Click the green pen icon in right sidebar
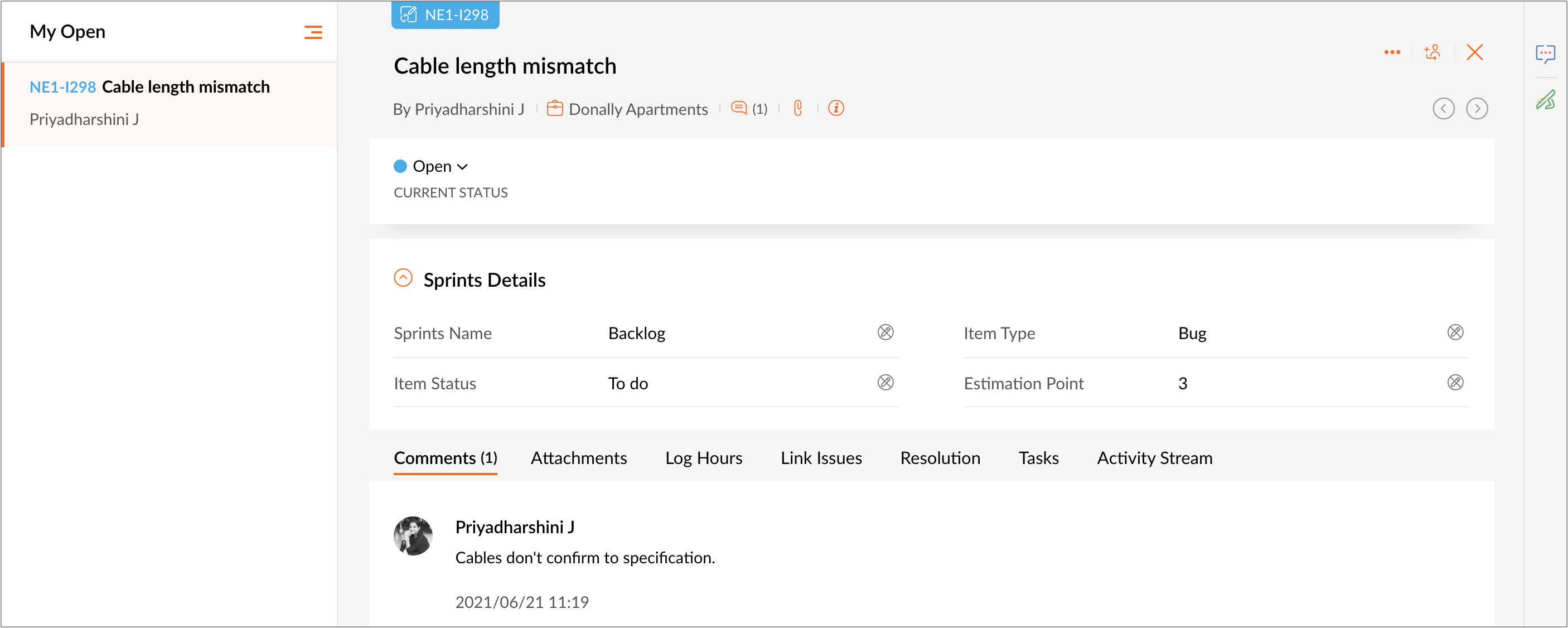The image size is (1568, 628). [1545, 100]
